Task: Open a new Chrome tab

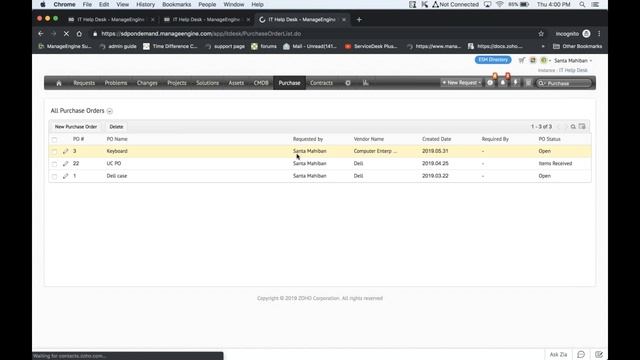Action: [359, 20]
